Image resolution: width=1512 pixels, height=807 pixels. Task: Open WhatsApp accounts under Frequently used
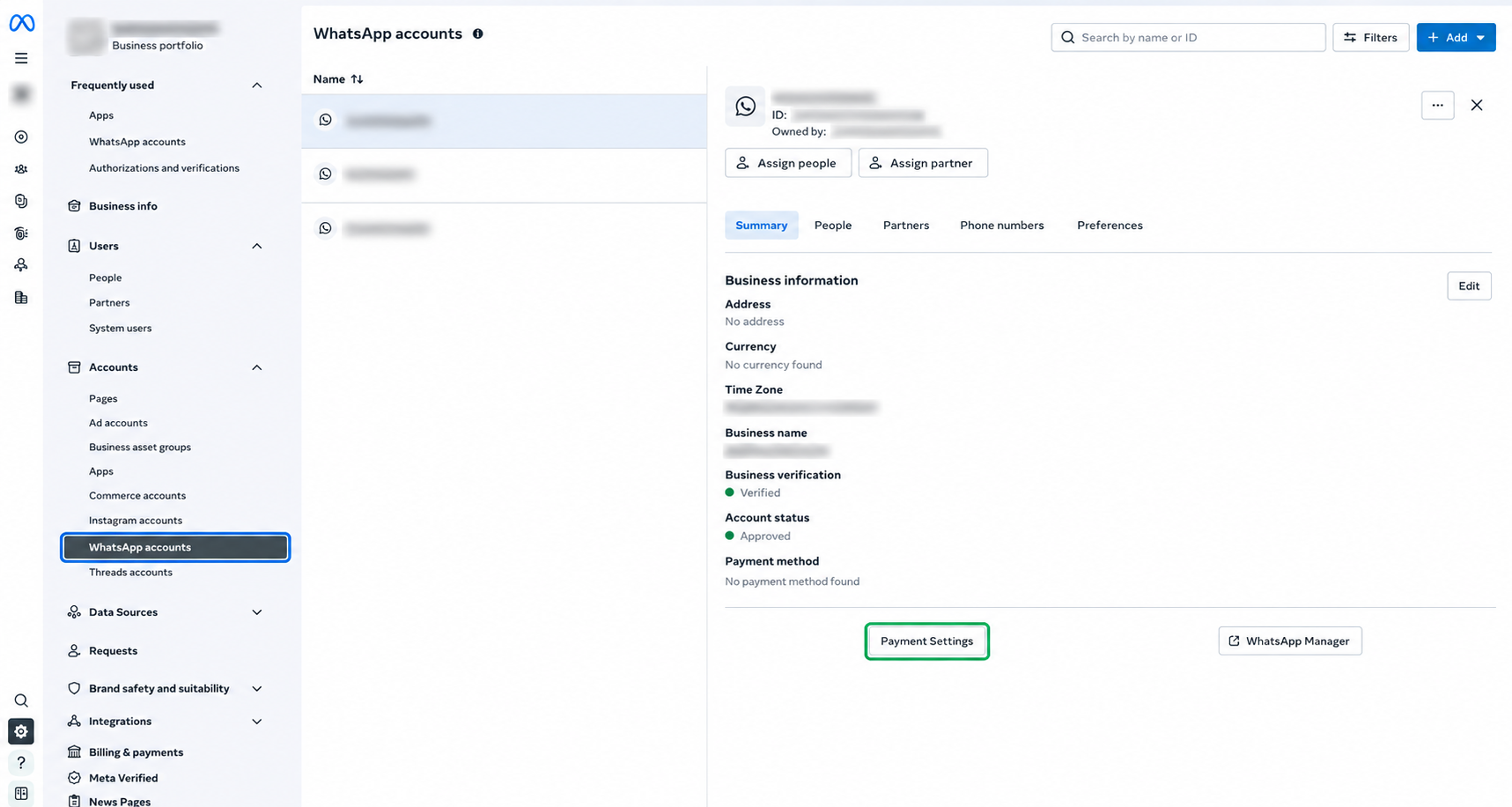pyautogui.click(x=137, y=142)
